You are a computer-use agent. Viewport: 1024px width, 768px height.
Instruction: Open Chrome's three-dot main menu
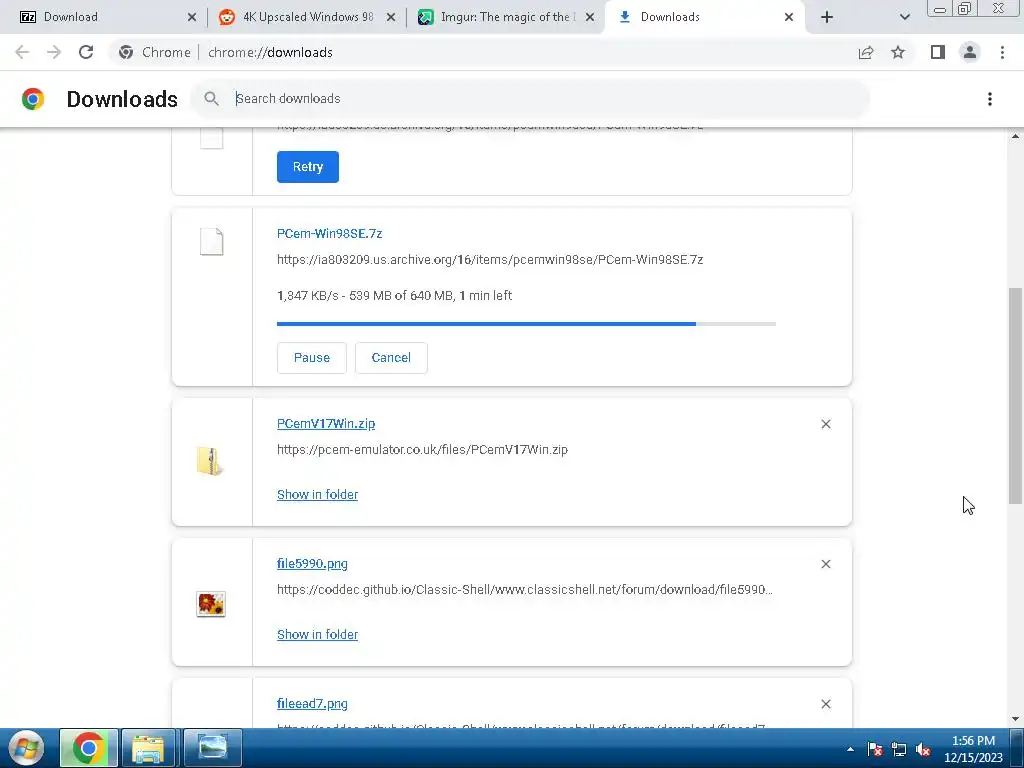point(1002,52)
